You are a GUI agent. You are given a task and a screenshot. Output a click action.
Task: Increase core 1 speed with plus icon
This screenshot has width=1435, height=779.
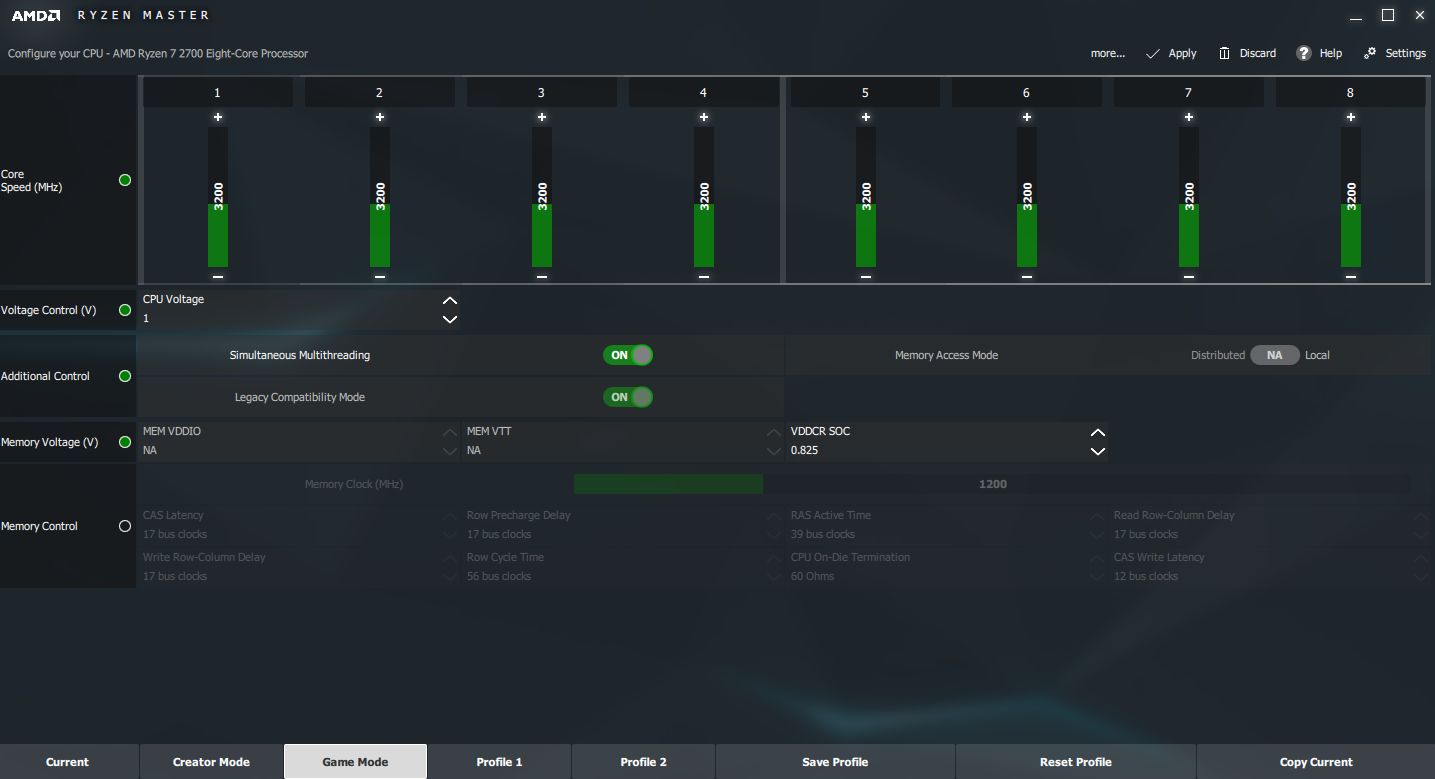click(218, 117)
